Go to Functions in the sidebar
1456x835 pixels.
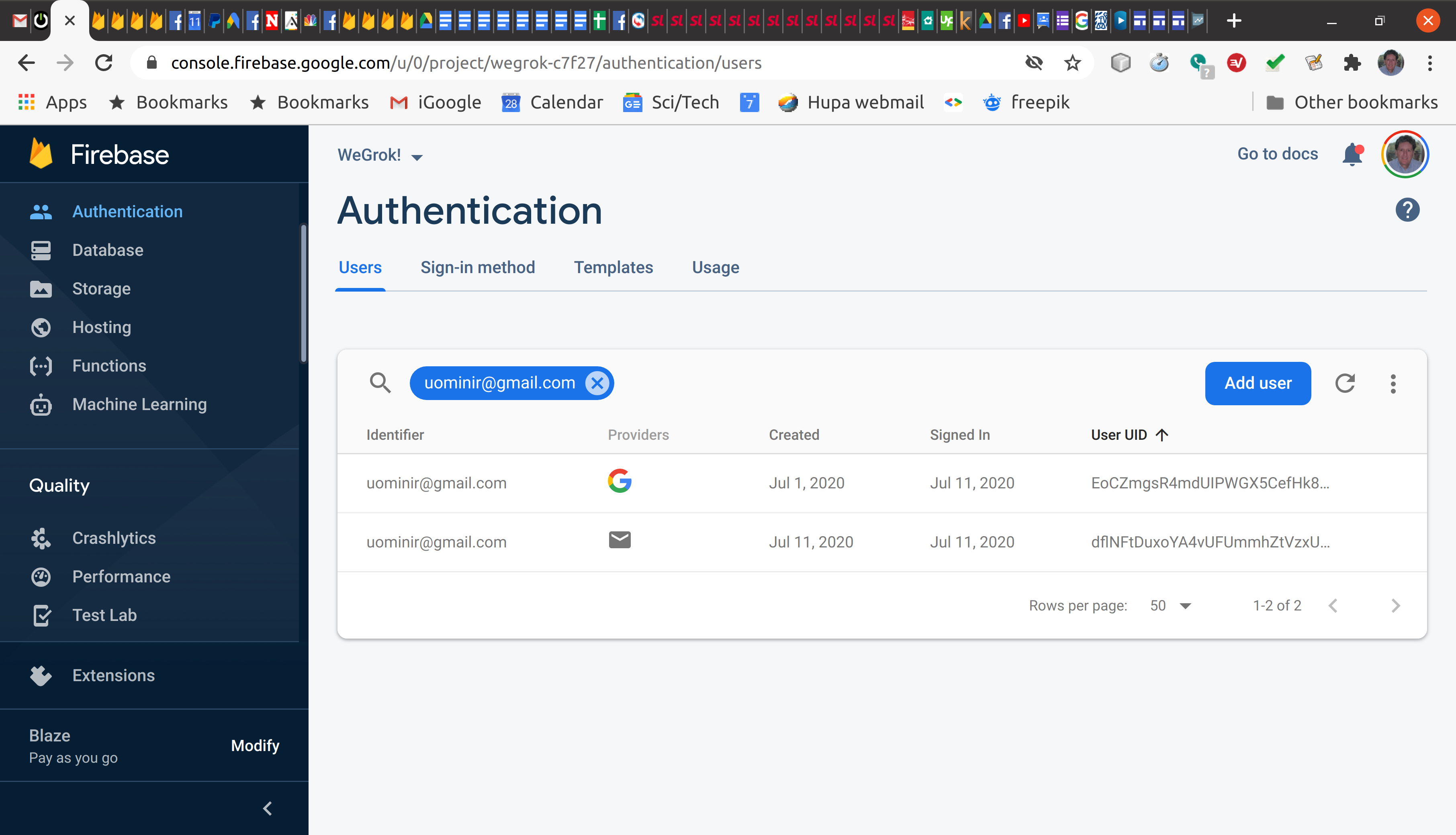109,366
